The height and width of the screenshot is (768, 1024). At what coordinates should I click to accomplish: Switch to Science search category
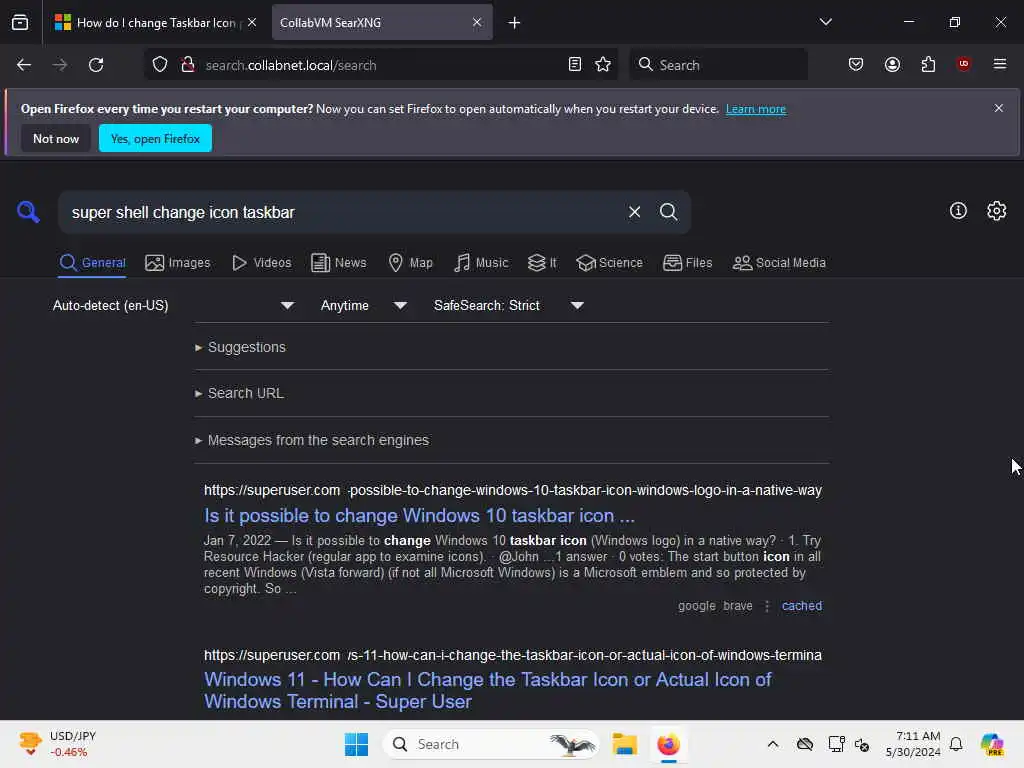click(x=609, y=263)
